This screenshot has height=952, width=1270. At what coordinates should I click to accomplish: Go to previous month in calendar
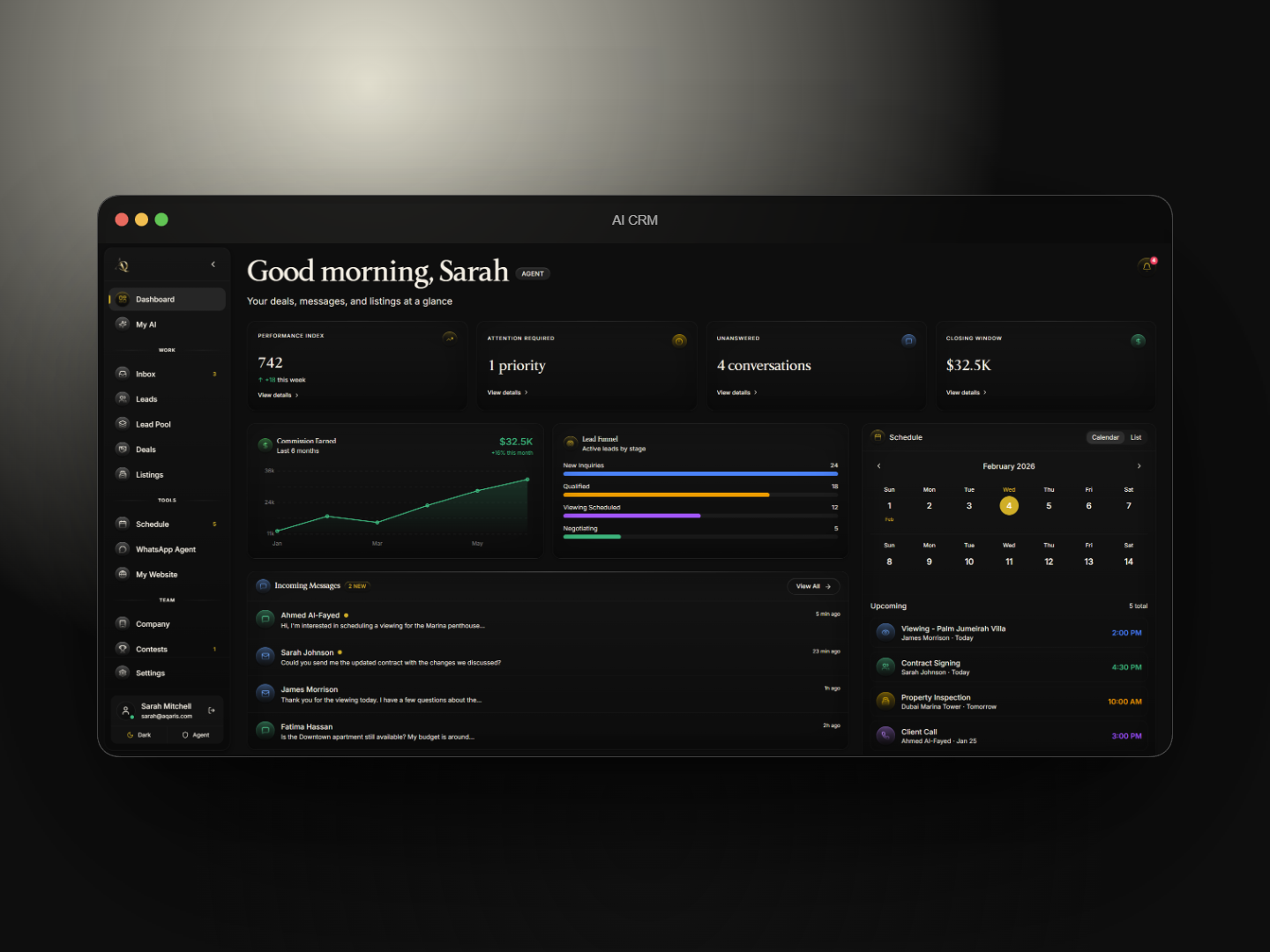878,466
